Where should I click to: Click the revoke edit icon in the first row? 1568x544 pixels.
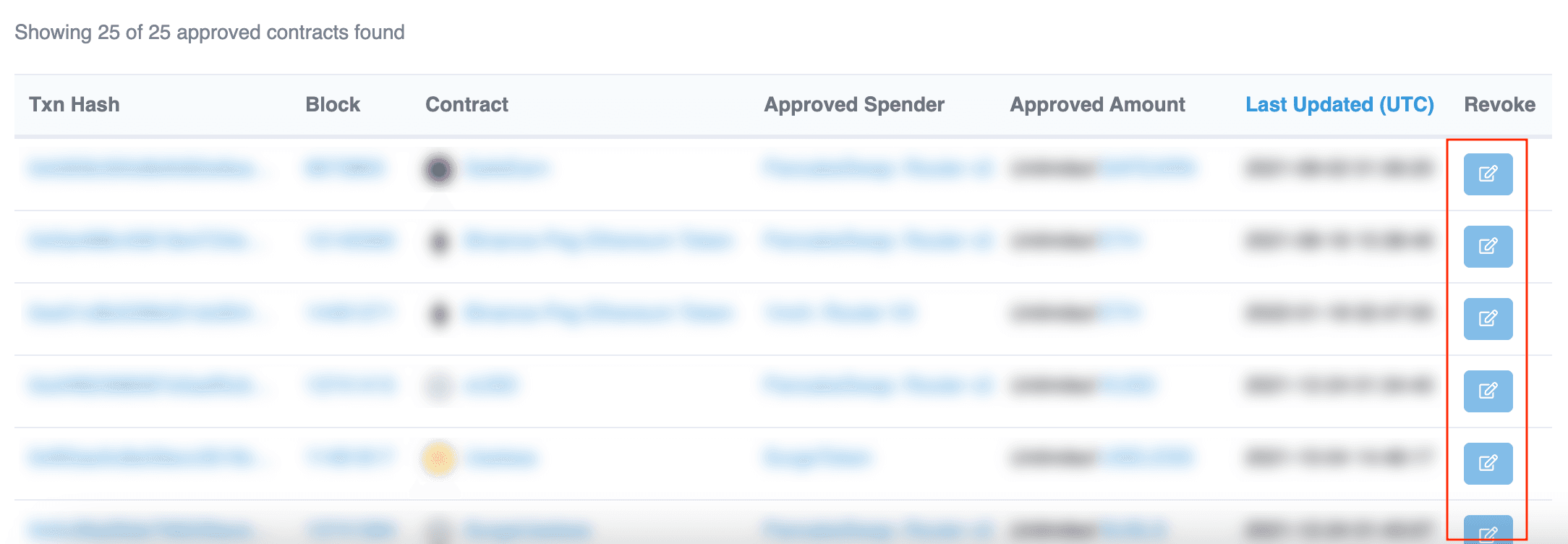(1488, 174)
